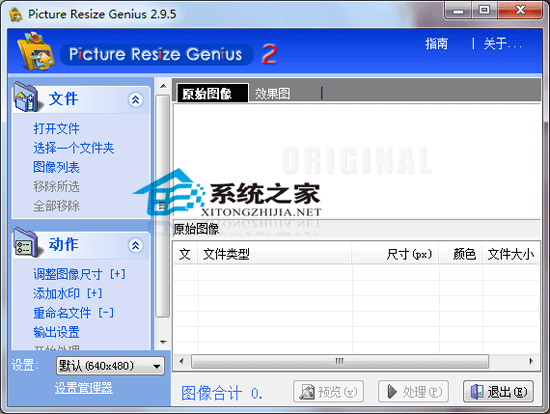Collapse 重命名文件 [-] options

click(x=74, y=313)
